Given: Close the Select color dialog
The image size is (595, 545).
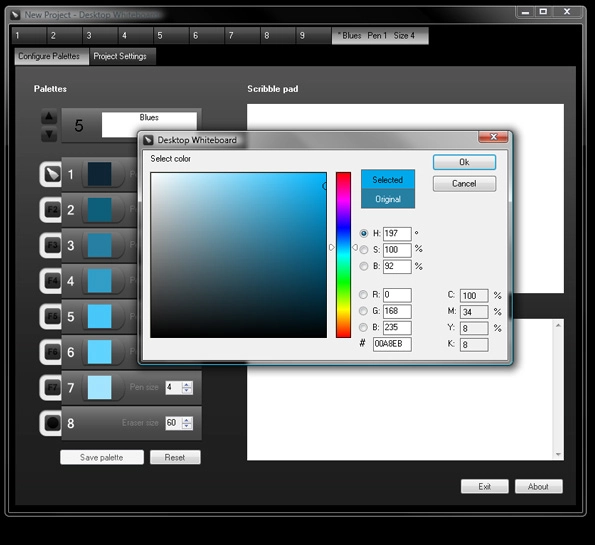Looking at the screenshot, I should [493, 137].
